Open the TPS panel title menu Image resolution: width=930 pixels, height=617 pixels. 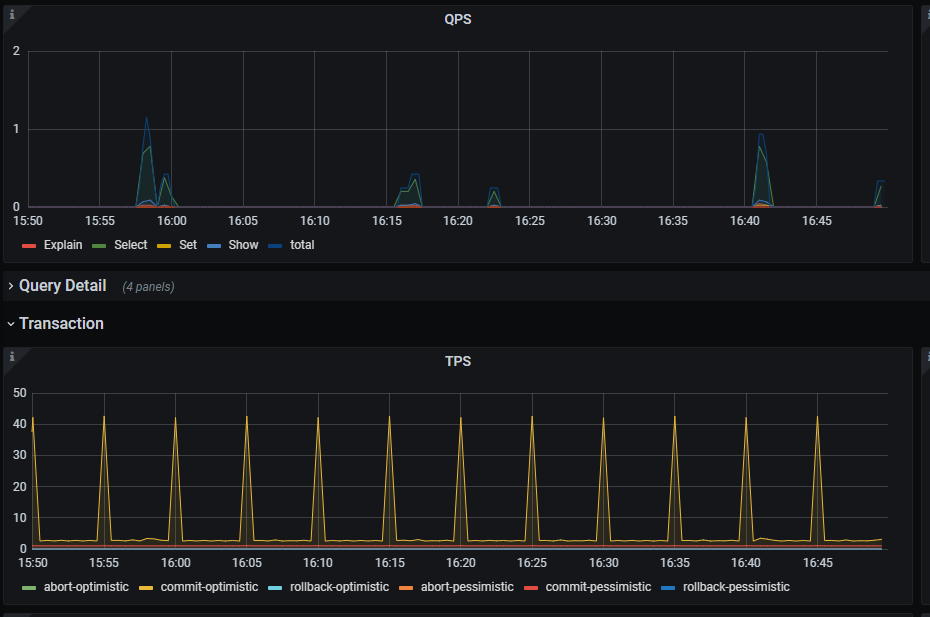point(458,361)
